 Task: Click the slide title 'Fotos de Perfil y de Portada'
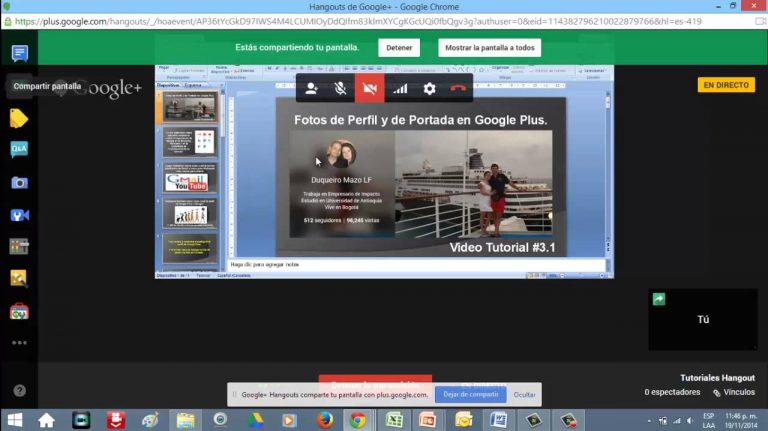tap(421, 120)
